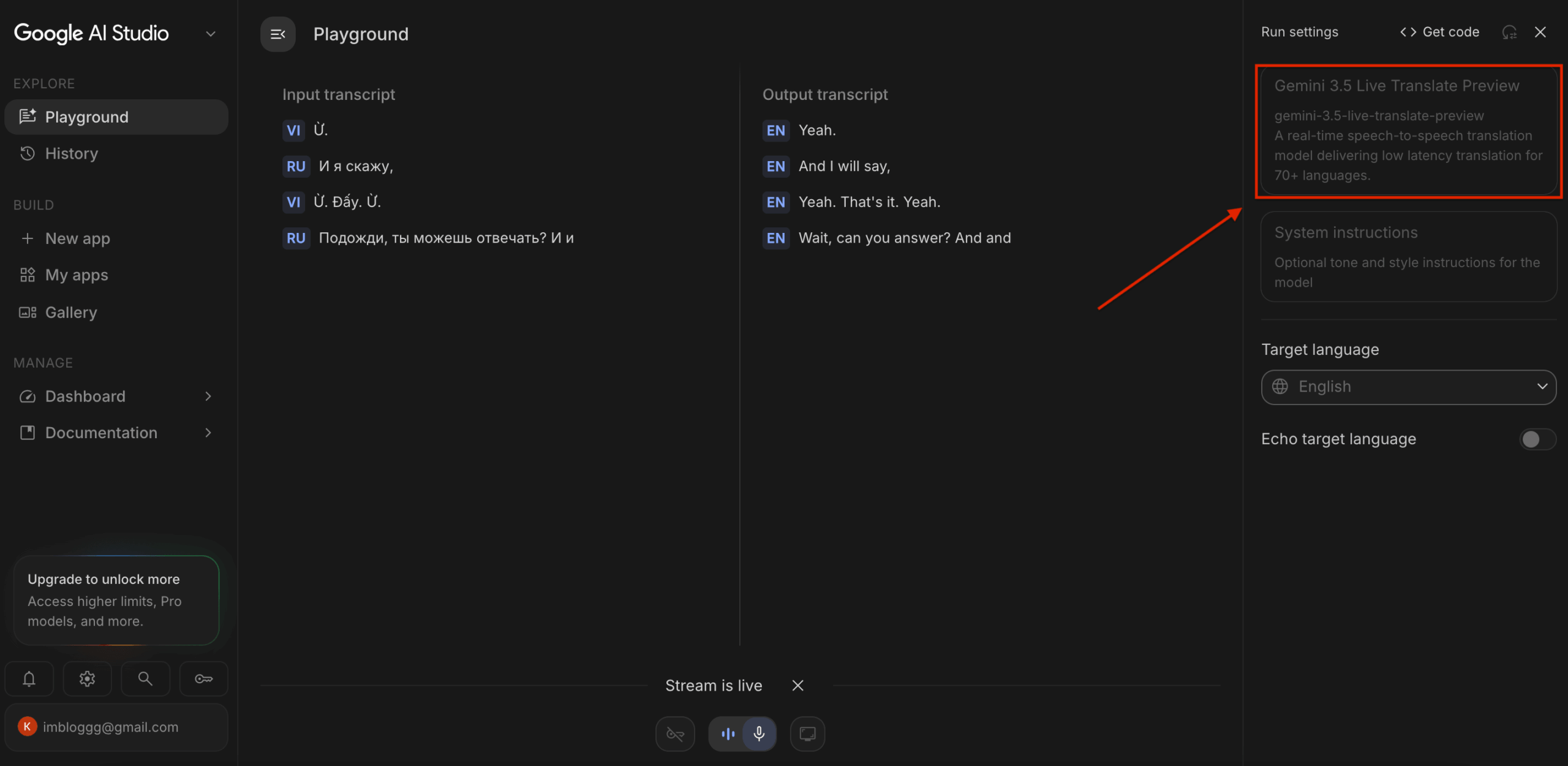This screenshot has width=1568, height=766.
Task: Click the "Yeah." output line
Action: tap(817, 131)
